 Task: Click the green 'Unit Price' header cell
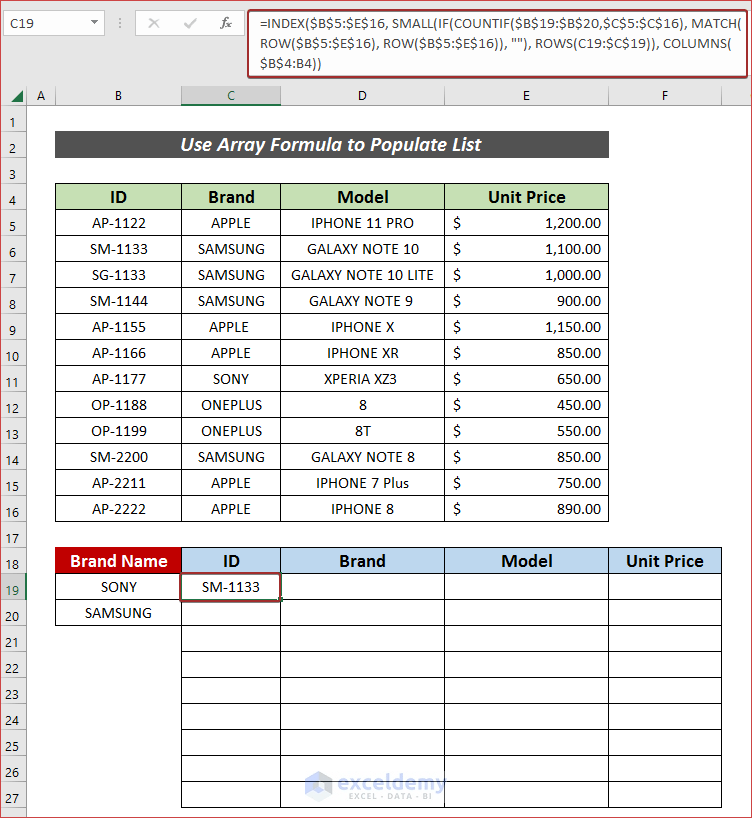[526, 197]
